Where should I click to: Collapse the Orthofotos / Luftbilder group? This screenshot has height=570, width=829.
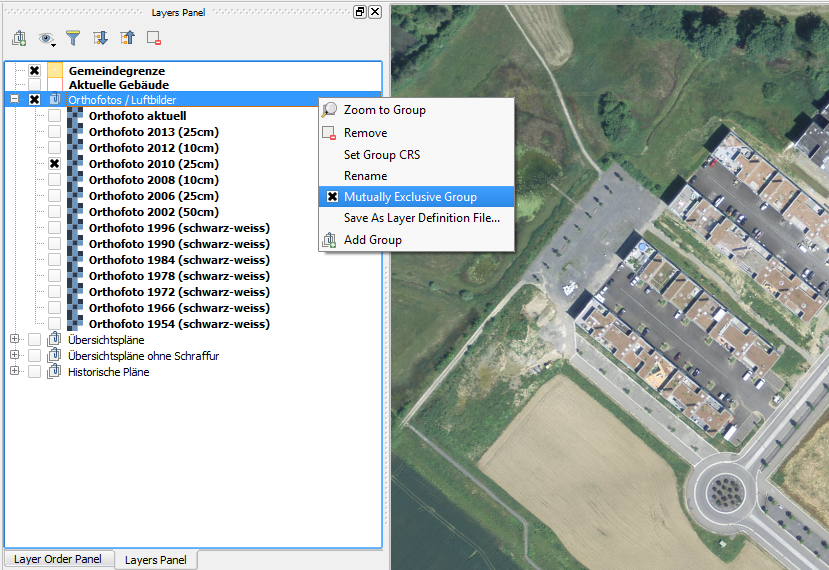click(x=14, y=100)
